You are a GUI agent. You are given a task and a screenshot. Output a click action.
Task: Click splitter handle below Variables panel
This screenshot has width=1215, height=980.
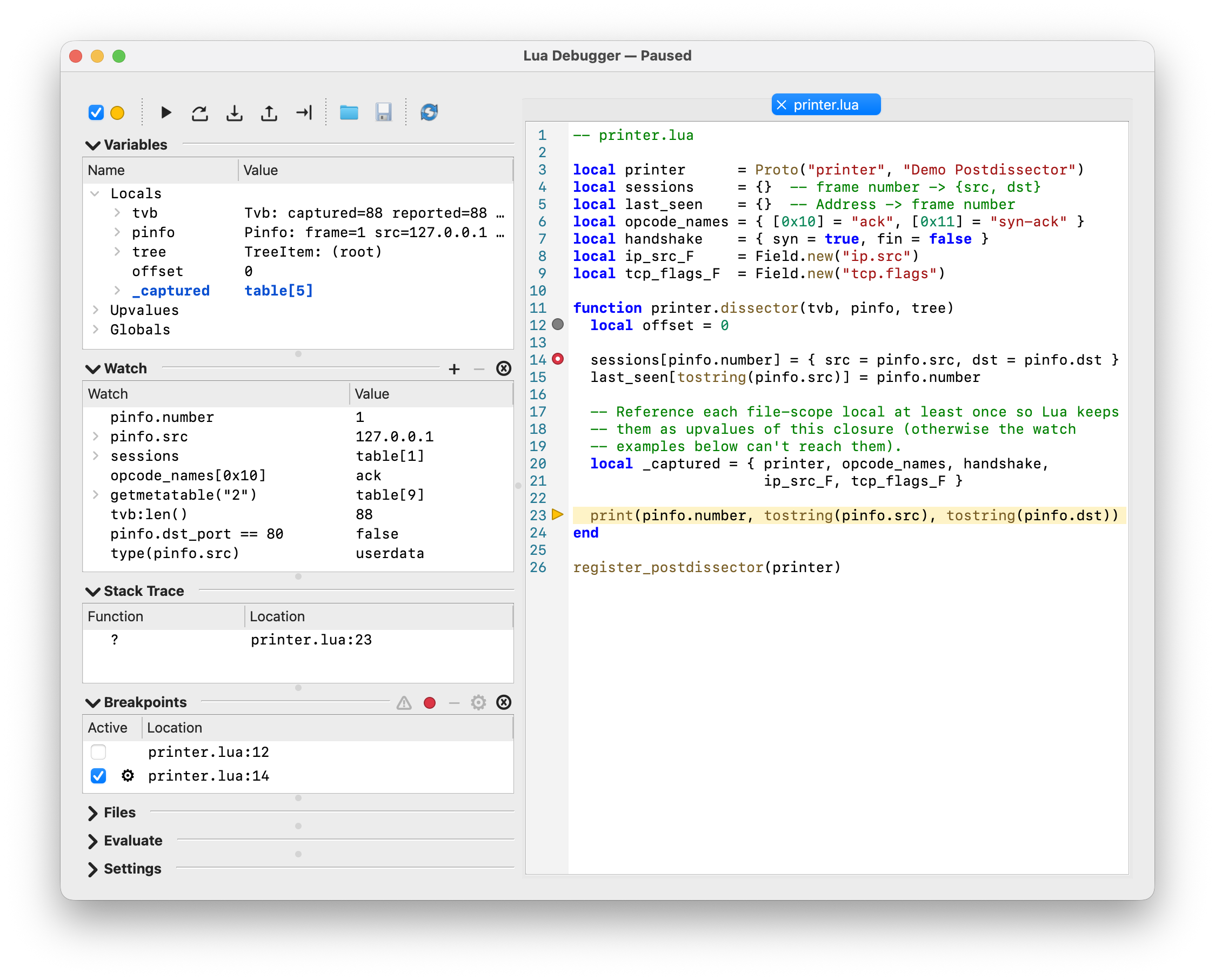[298, 354]
